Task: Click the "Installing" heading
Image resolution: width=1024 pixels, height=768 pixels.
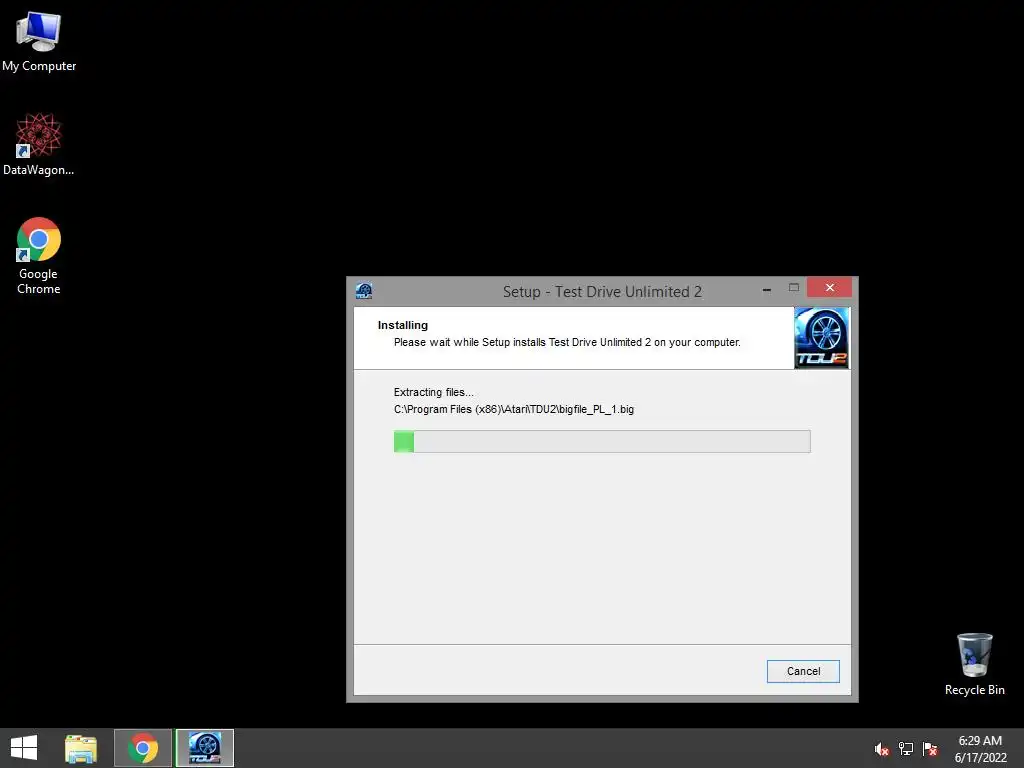Action: 403,325
